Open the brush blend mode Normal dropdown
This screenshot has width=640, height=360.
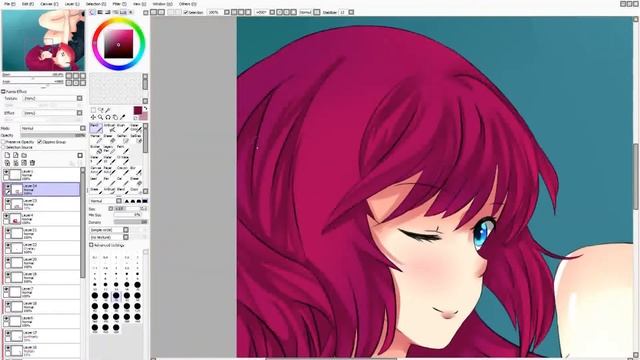click(106, 201)
